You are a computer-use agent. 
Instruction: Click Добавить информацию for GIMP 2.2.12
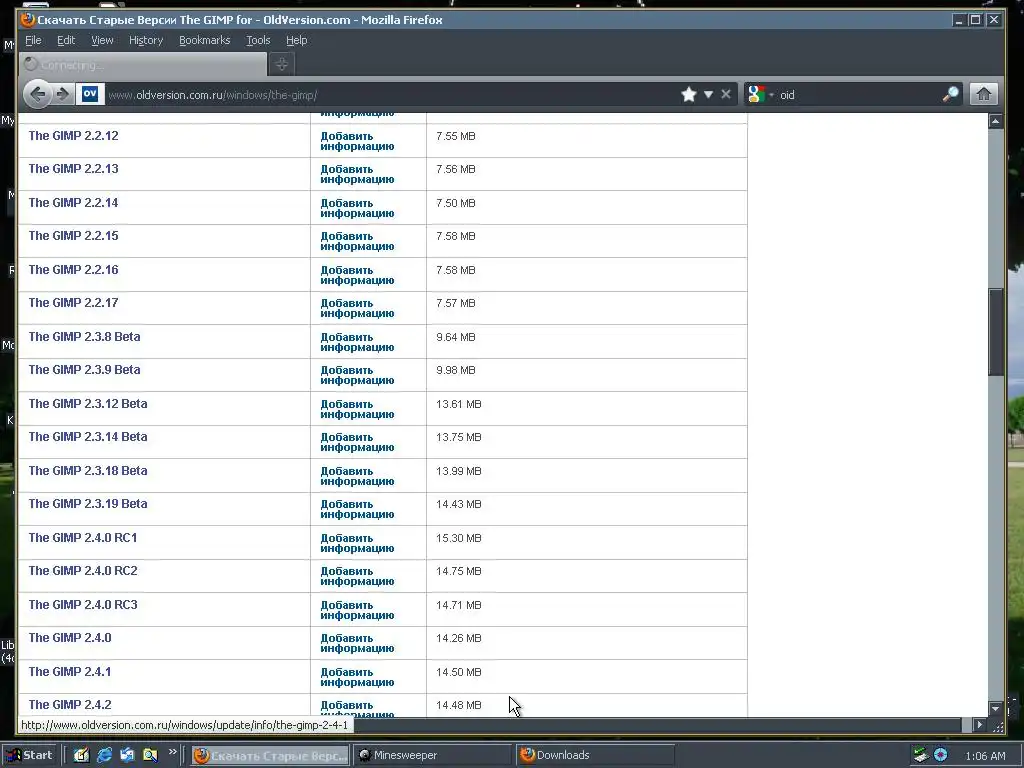tap(357, 141)
